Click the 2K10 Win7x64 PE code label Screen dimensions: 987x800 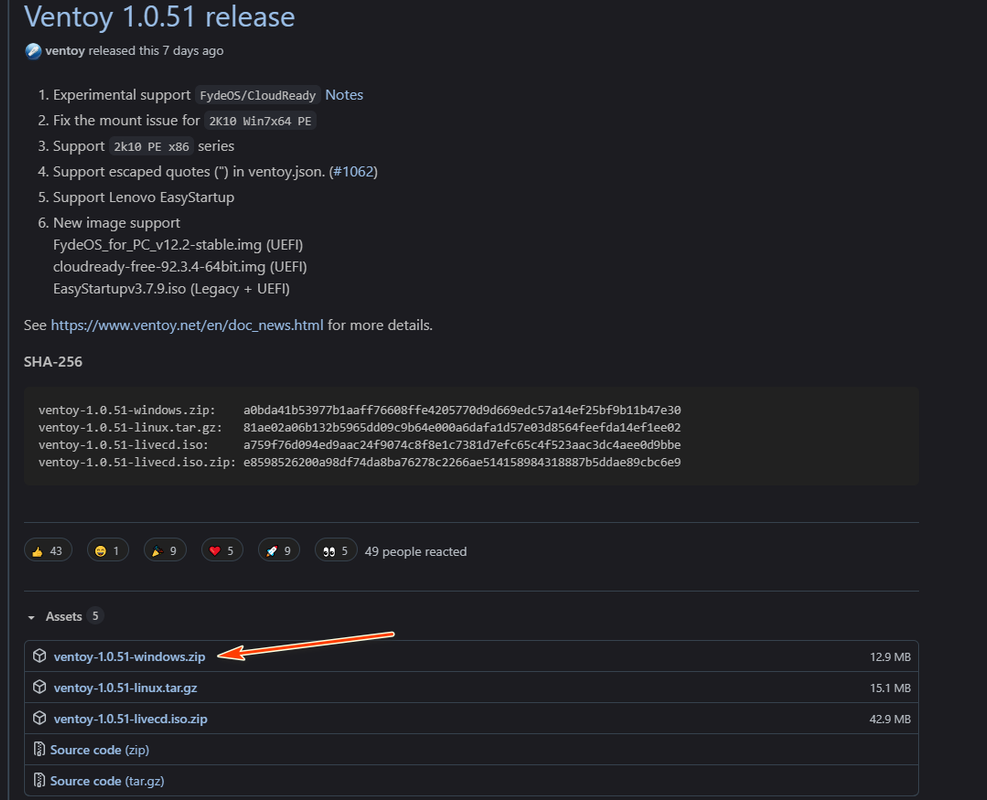(x=260, y=121)
